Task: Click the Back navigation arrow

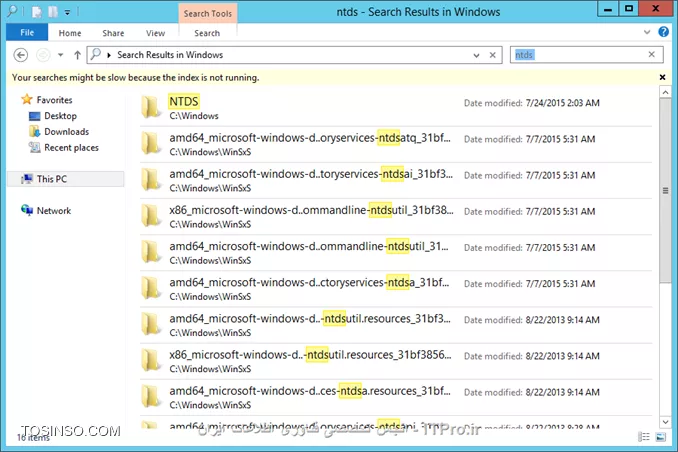Action: (20, 55)
